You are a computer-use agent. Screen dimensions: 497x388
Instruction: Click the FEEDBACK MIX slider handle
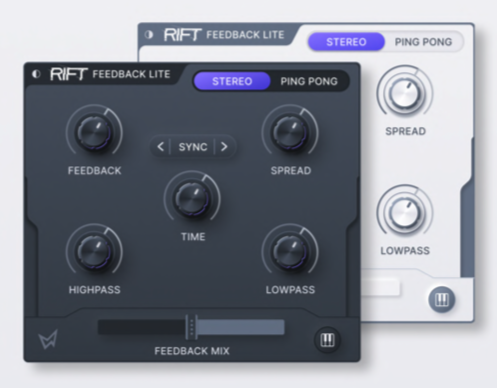pyautogui.click(x=191, y=327)
